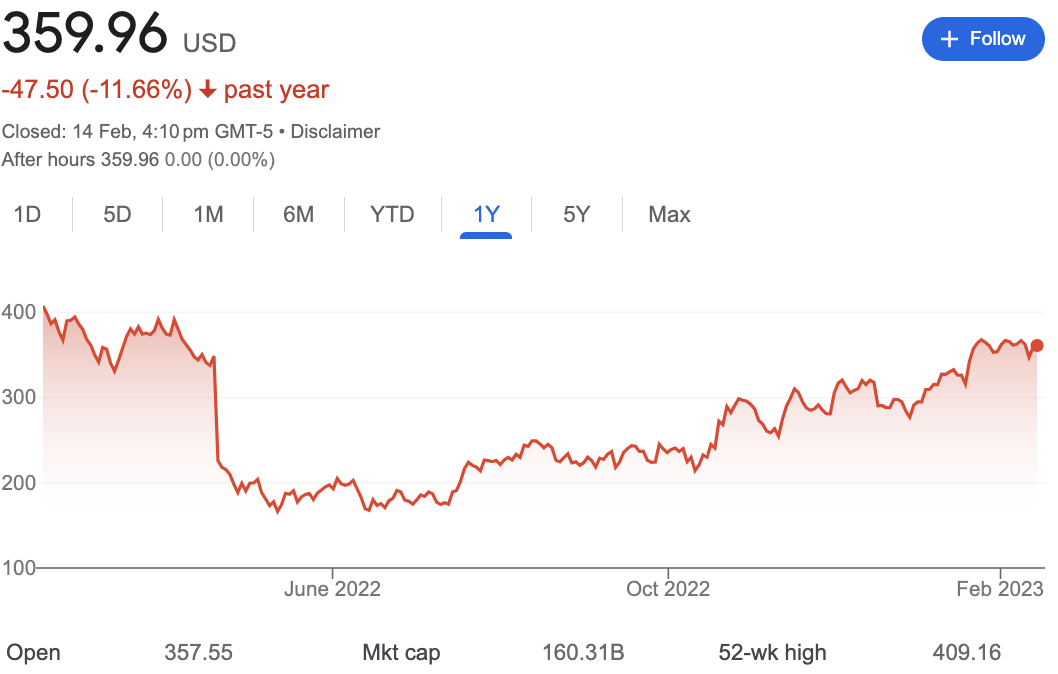Click the Follow button
This screenshot has height=674, width=1058.
click(x=983, y=39)
